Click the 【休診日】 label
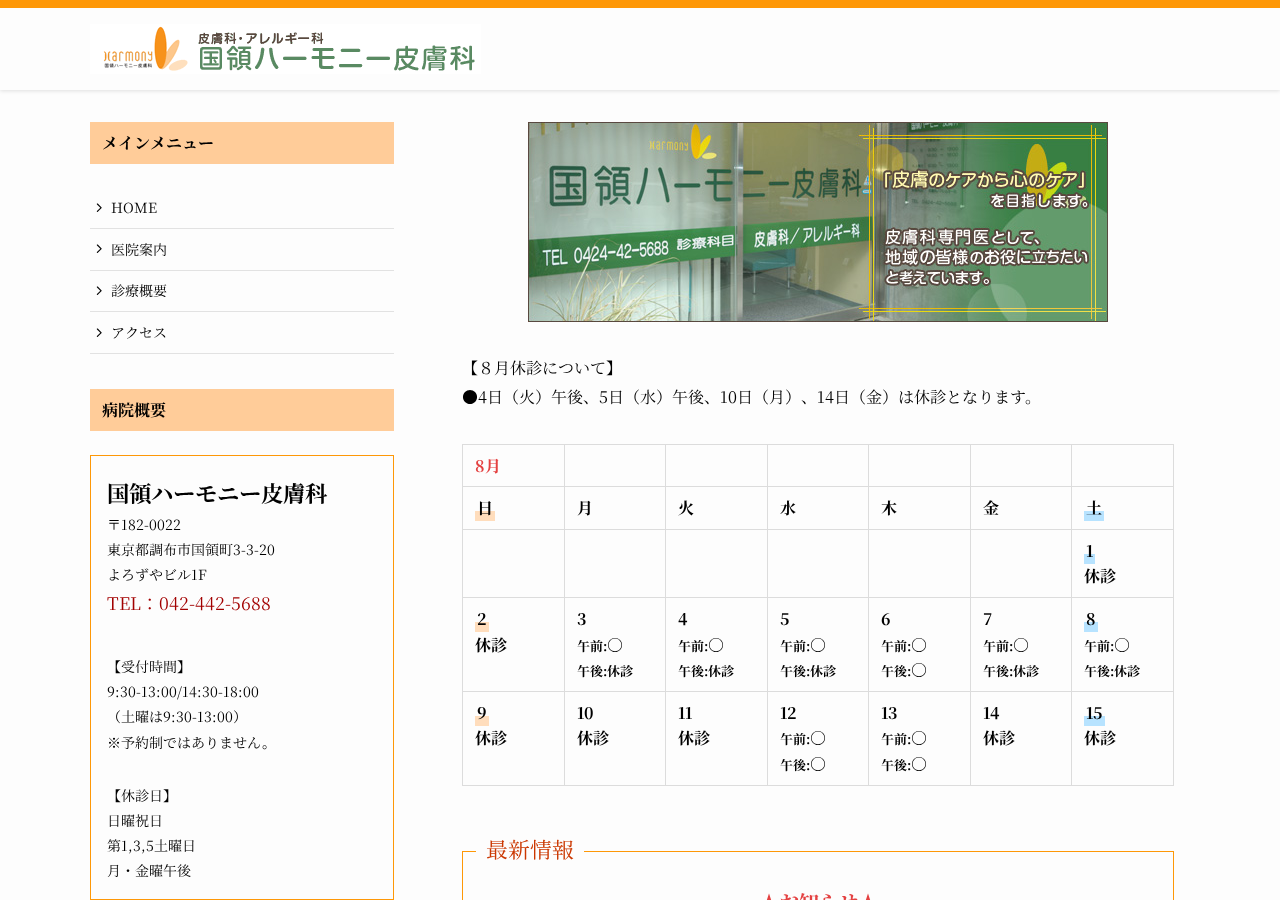The height and width of the screenshot is (900, 1280). pyautogui.click(x=141, y=796)
